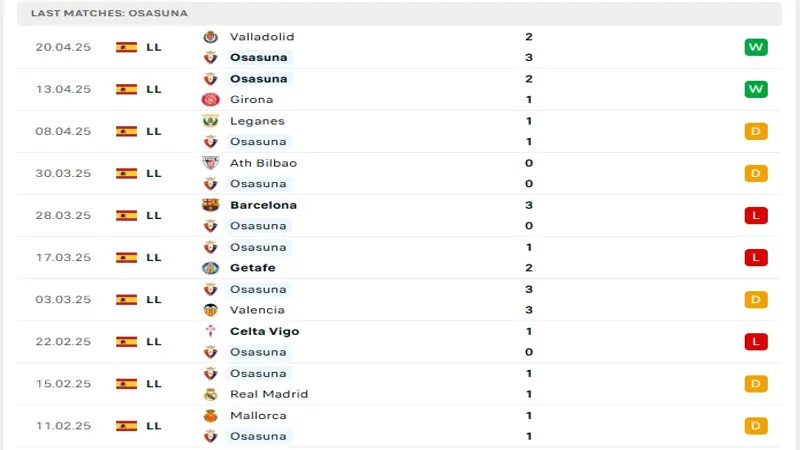Click the Leganes club crest icon
Screen dimensions: 800x450
[x=210, y=121]
